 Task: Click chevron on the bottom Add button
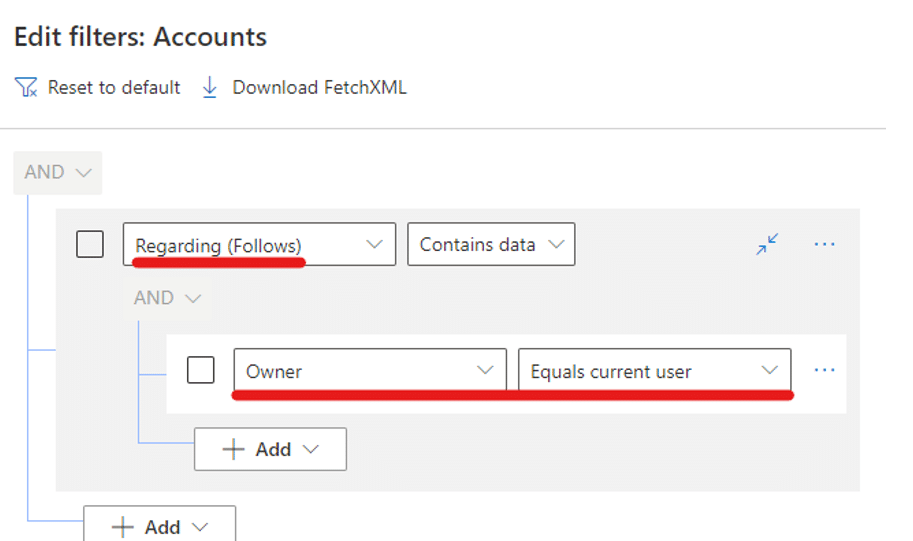(x=199, y=527)
